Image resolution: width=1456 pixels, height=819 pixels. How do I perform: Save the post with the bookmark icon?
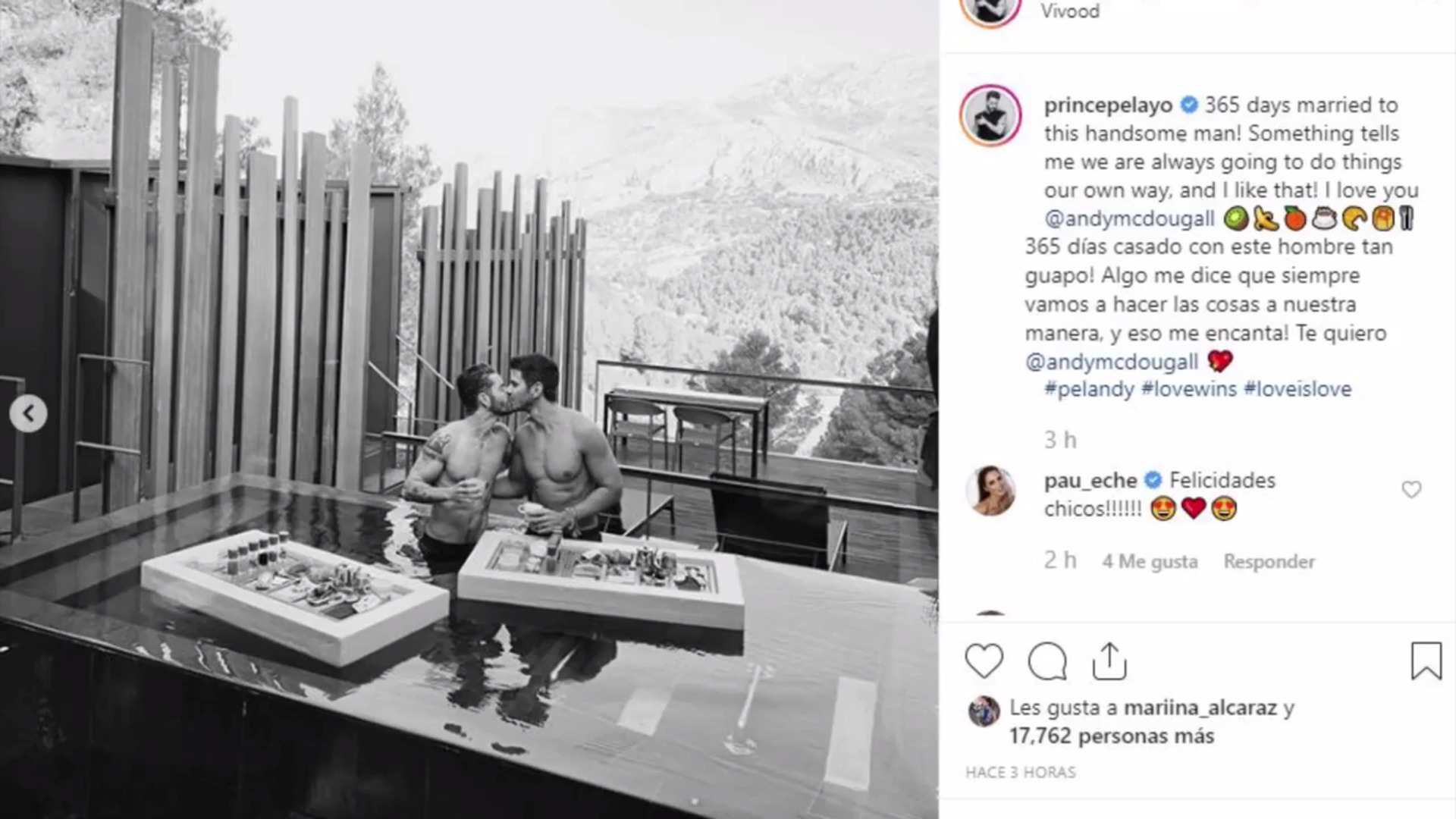click(x=1426, y=661)
